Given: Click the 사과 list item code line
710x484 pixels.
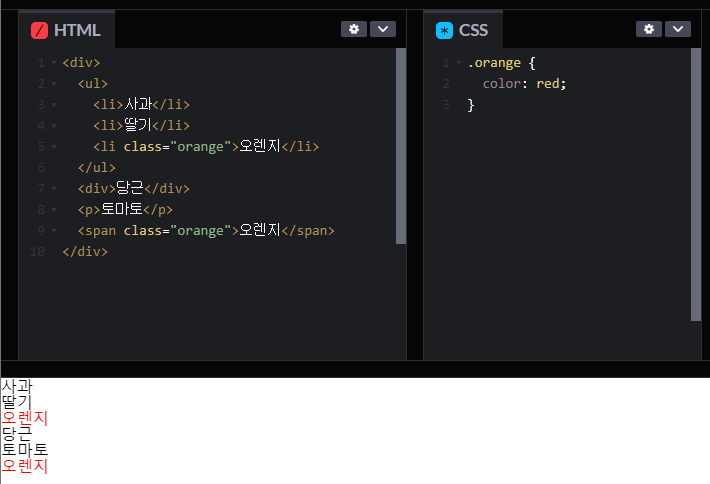Looking at the screenshot, I should [x=141, y=105].
